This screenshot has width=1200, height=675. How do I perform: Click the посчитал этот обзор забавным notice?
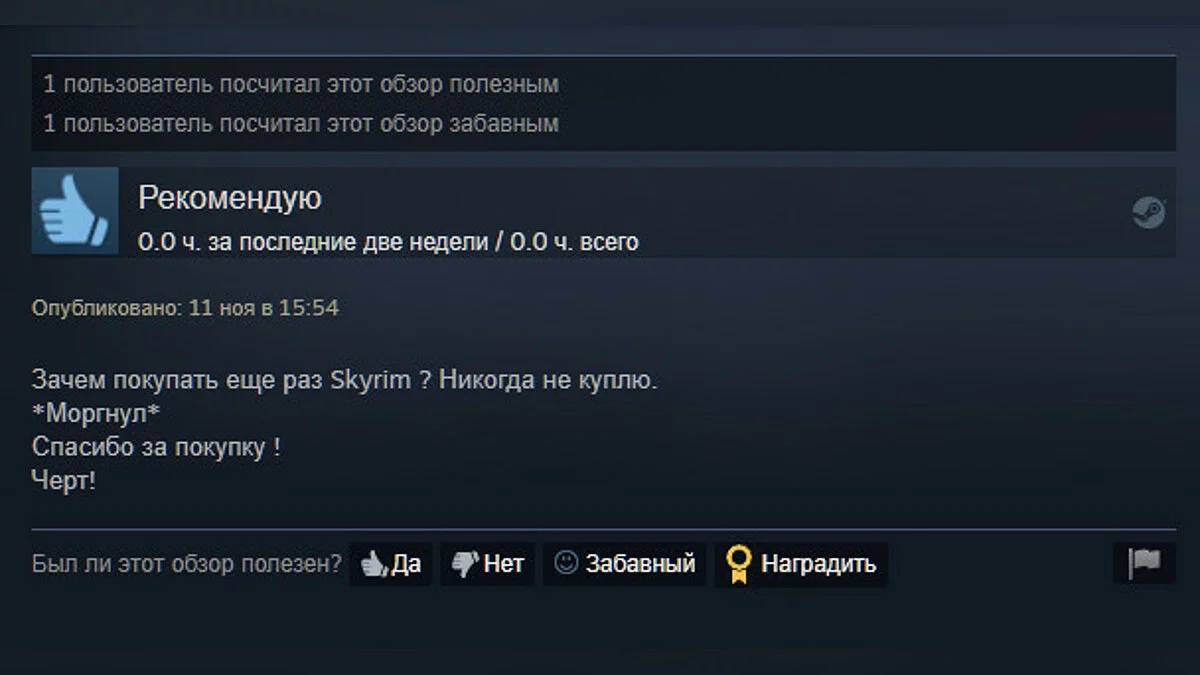coord(300,124)
